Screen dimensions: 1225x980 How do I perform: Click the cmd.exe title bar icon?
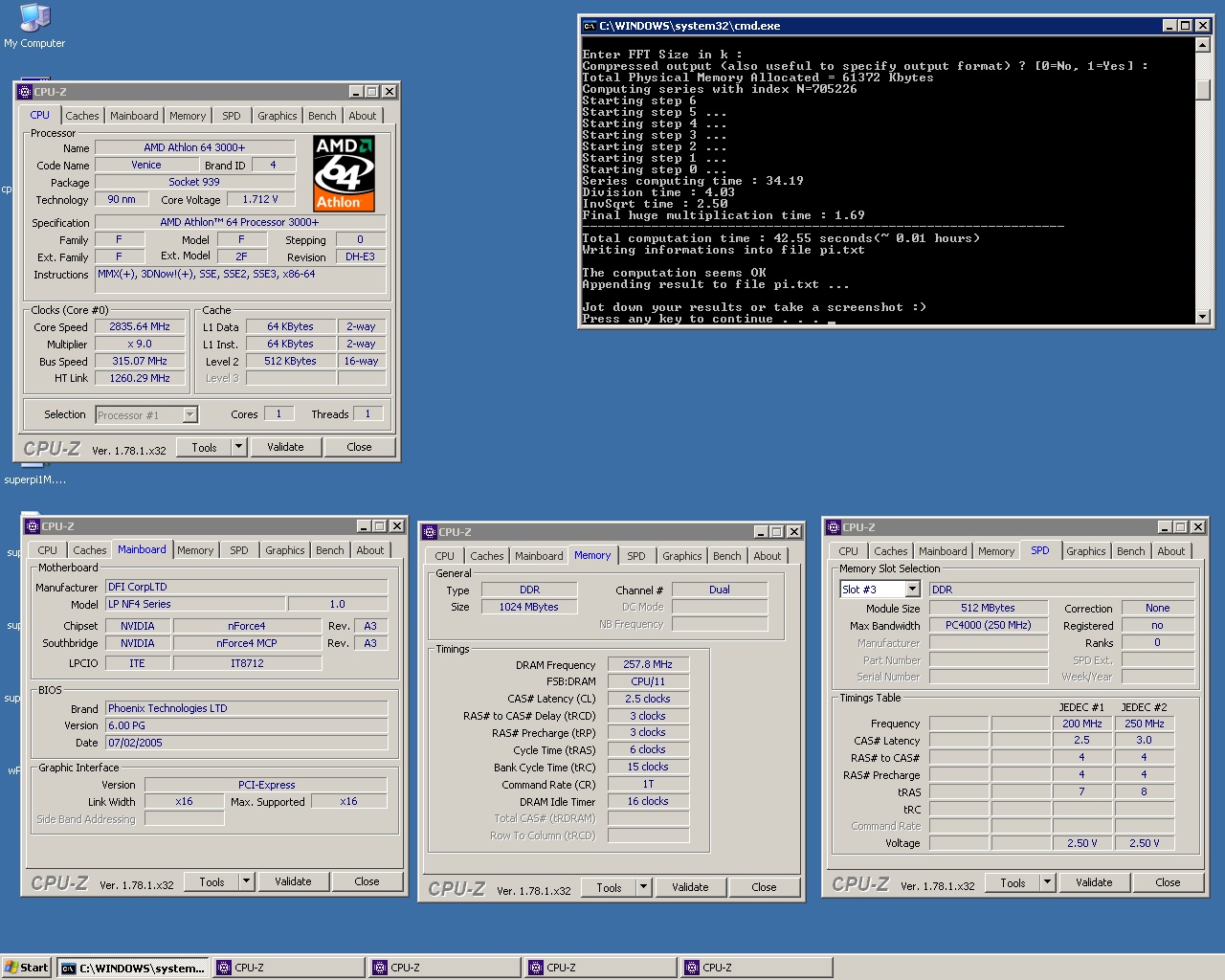coord(590,26)
